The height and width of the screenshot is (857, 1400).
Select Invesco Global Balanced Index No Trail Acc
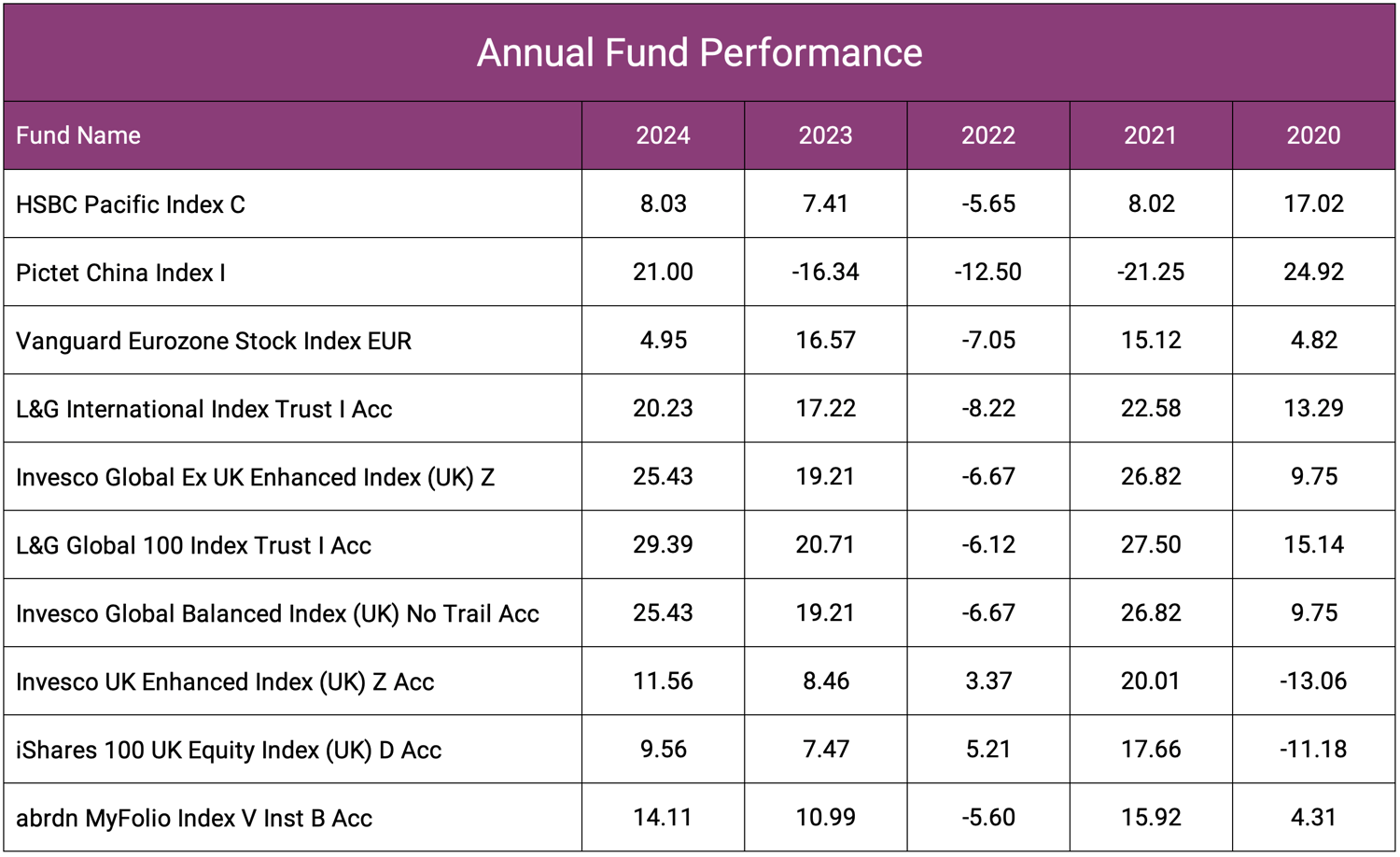[x=277, y=613]
